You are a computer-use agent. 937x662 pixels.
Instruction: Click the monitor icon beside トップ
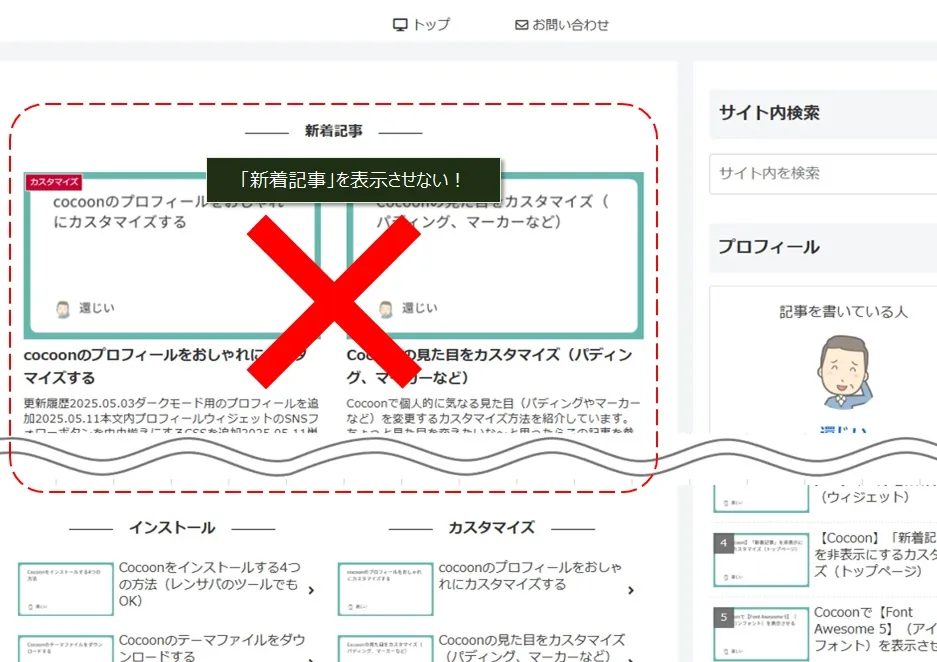coord(400,25)
